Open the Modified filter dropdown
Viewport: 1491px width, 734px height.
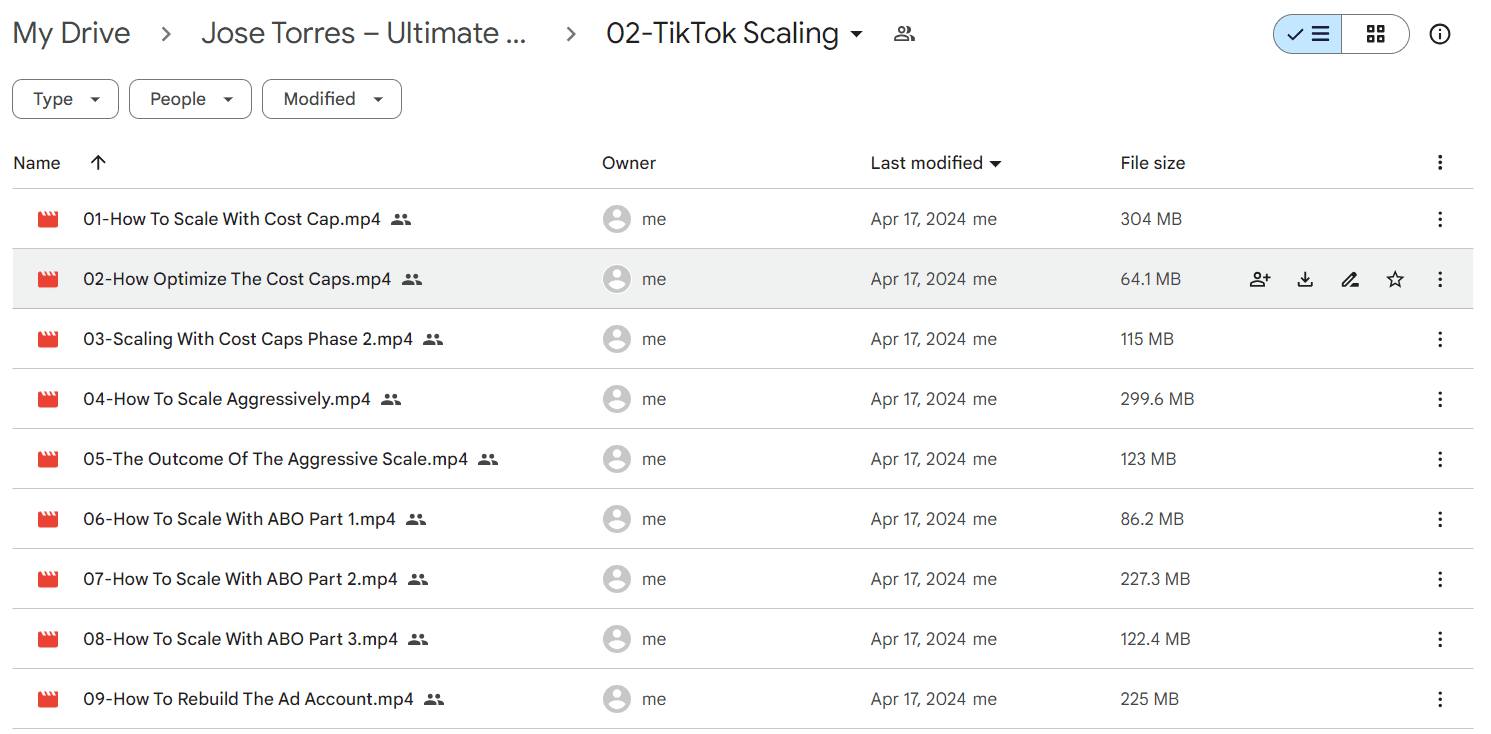coord(332,99)
